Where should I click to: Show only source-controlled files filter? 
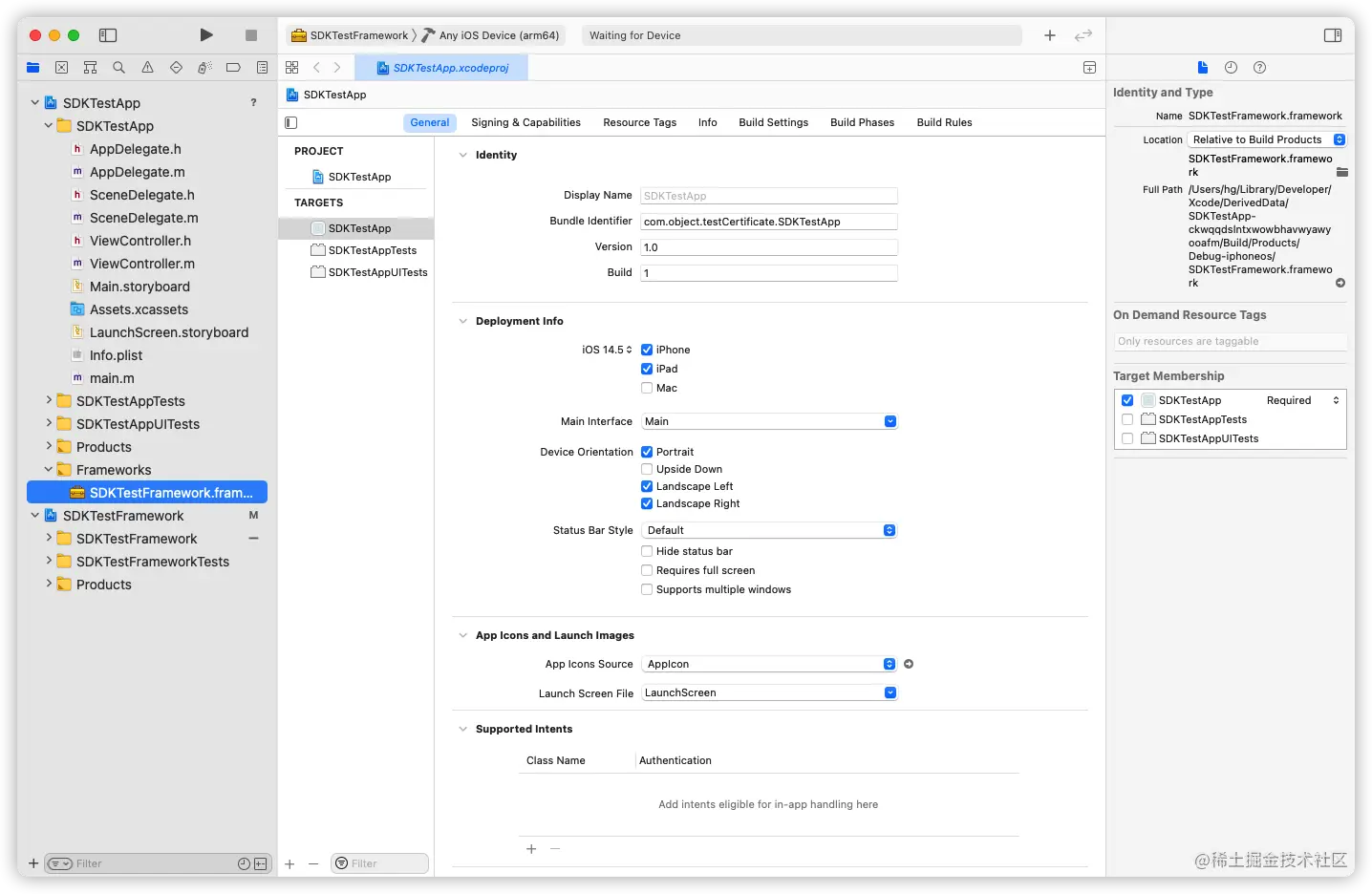(260, 863)
